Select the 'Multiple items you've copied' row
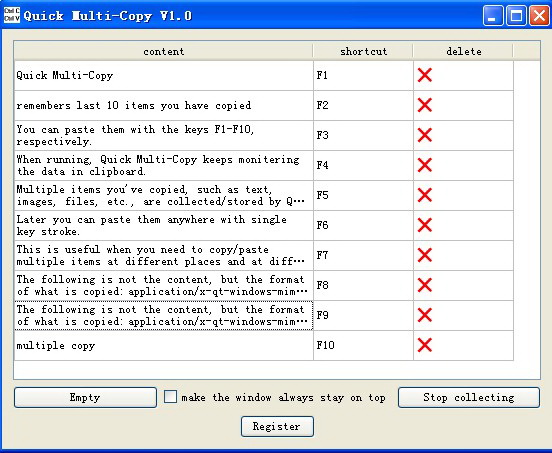Image resolution: width=552 pixels, height=453 pixels. click(164, 195)
